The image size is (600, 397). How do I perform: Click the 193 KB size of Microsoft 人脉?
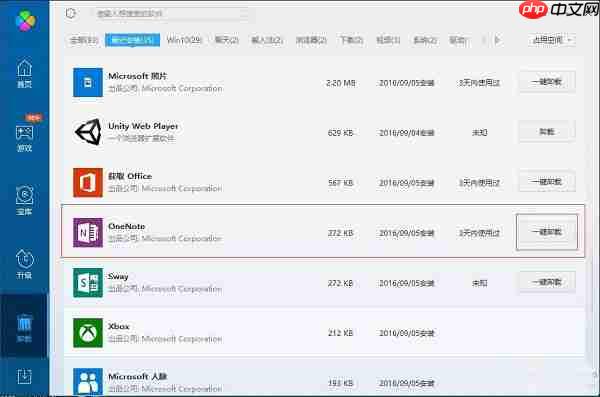[x=341, y=383]
